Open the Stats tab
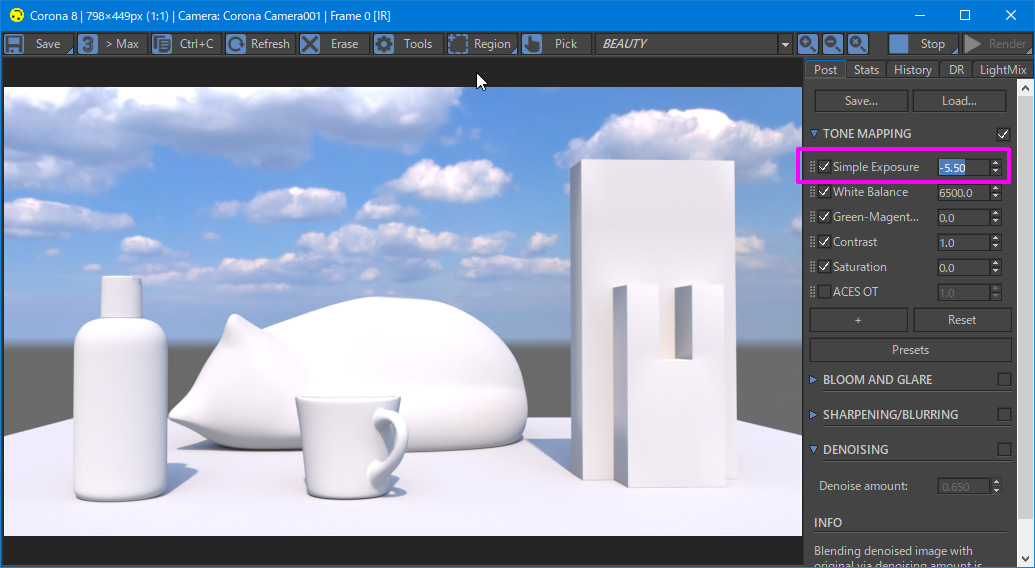Viewport: 1035px width, 568px height. (x=866, y=69)
